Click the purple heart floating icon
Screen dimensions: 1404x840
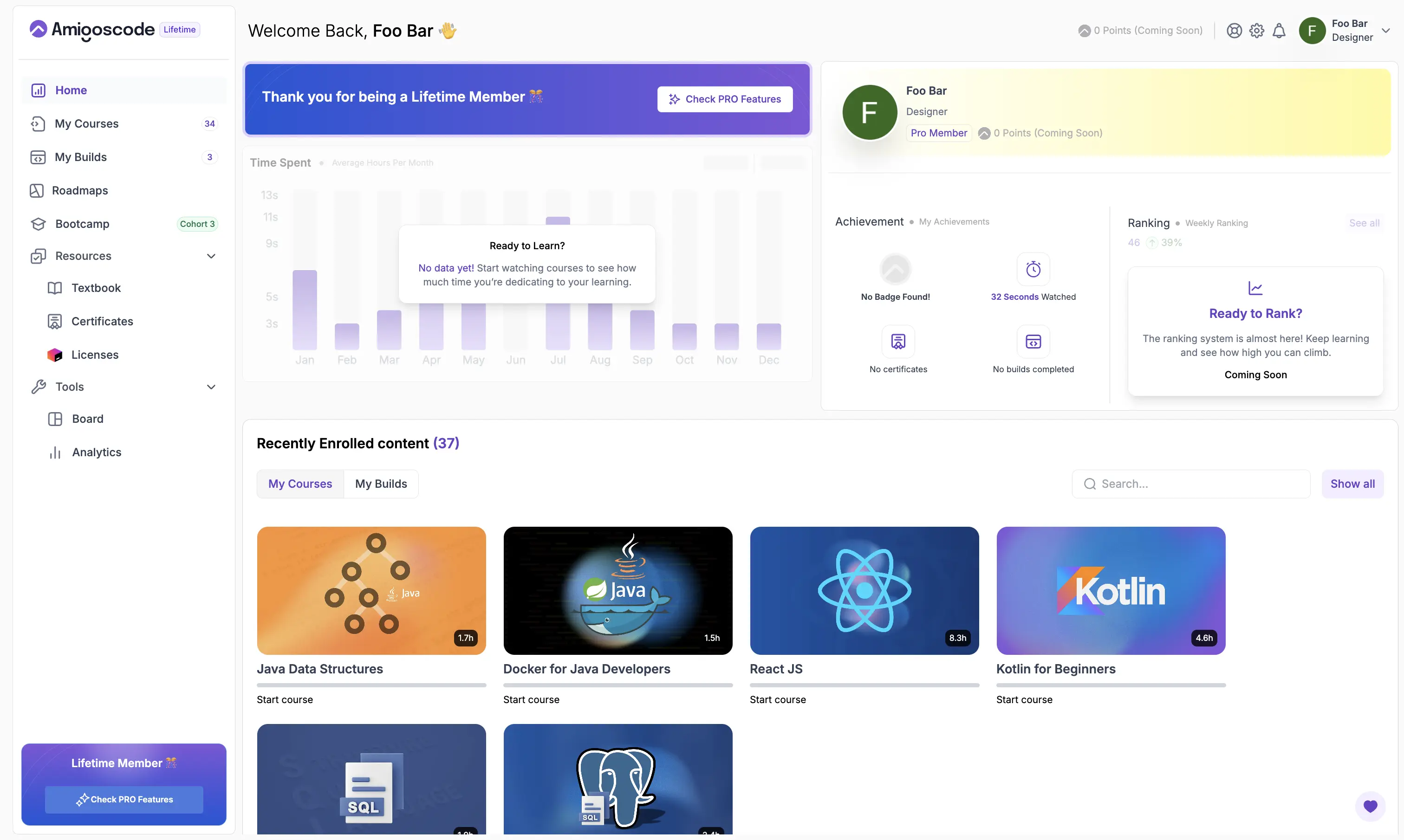[1370, 806]
